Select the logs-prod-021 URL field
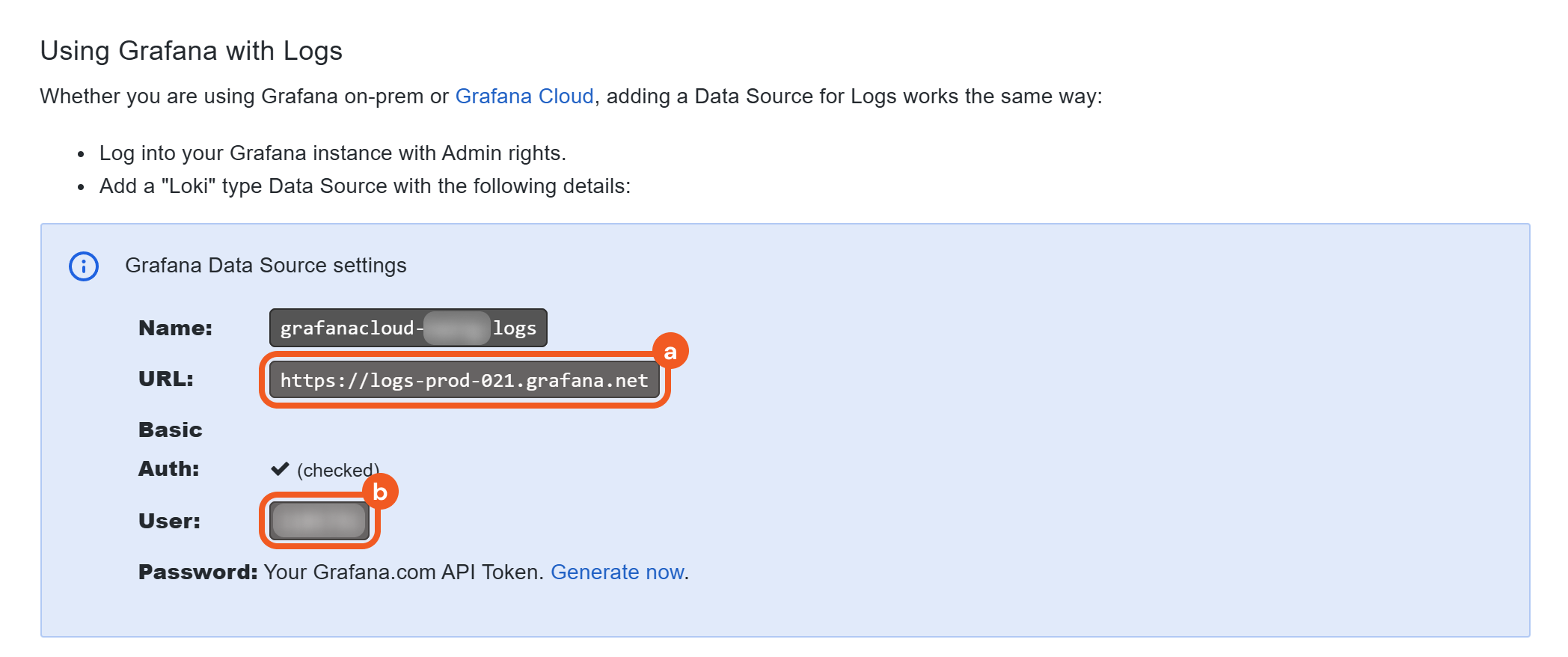Screen dimensions: 1568x657 point(464,380)
